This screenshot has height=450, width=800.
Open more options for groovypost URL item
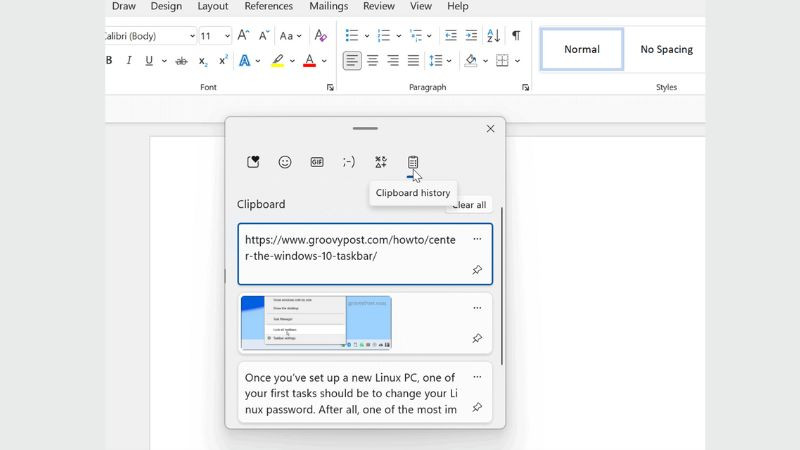pos(477,239)
